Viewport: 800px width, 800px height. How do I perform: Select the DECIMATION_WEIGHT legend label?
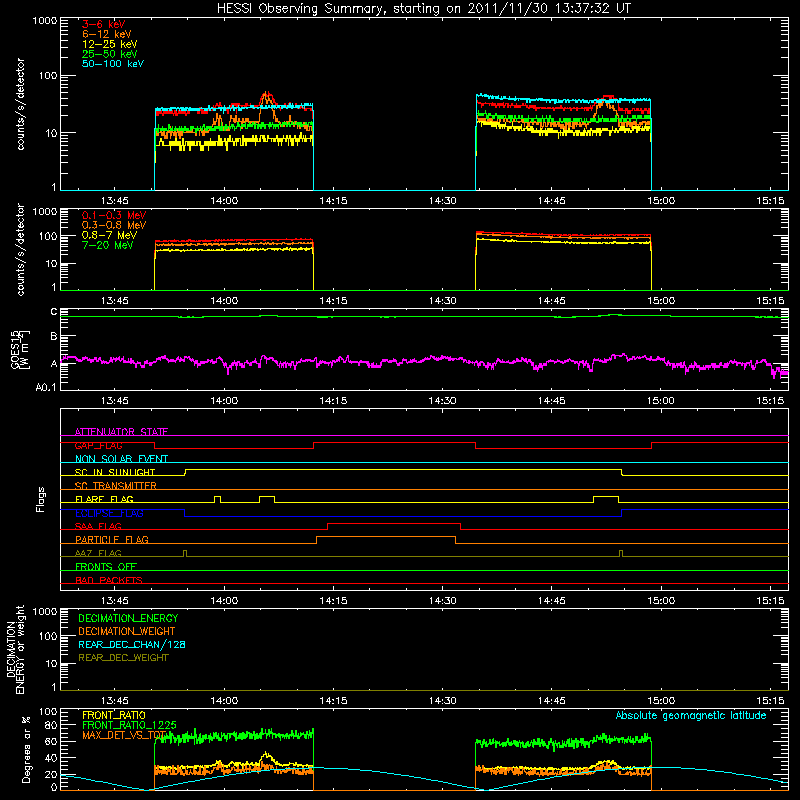(127, 631)
